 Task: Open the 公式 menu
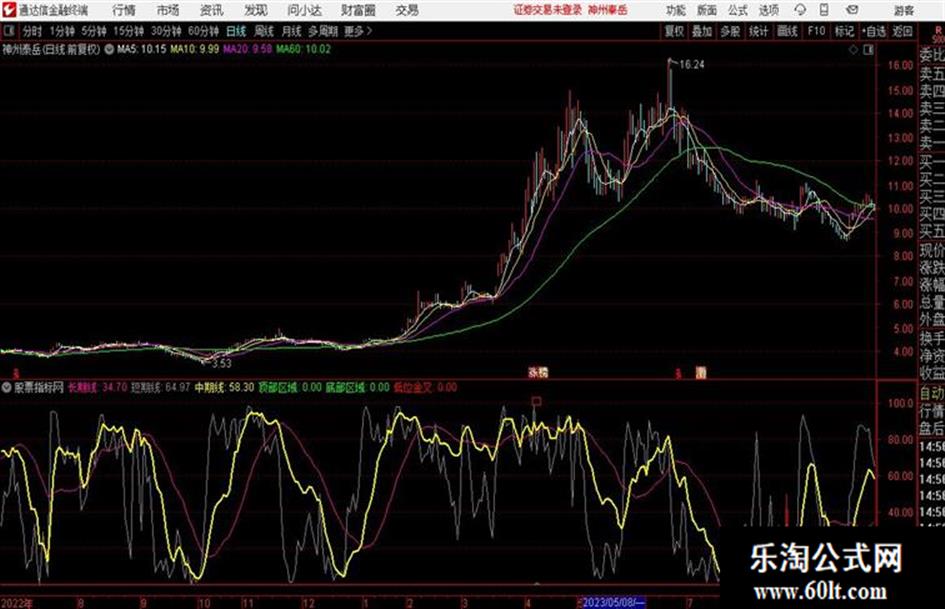[x=738, y=10]
